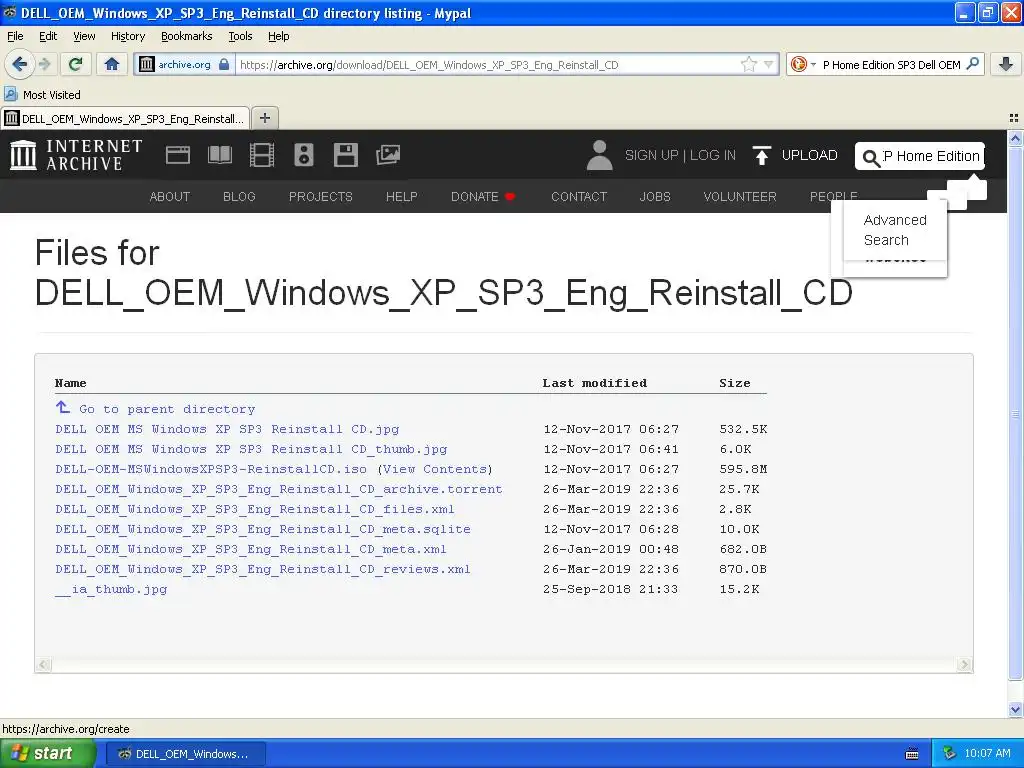Screen dimensions: 1024x768
Task: Click the address bar URL field
Action: click(x=488, y=65)
